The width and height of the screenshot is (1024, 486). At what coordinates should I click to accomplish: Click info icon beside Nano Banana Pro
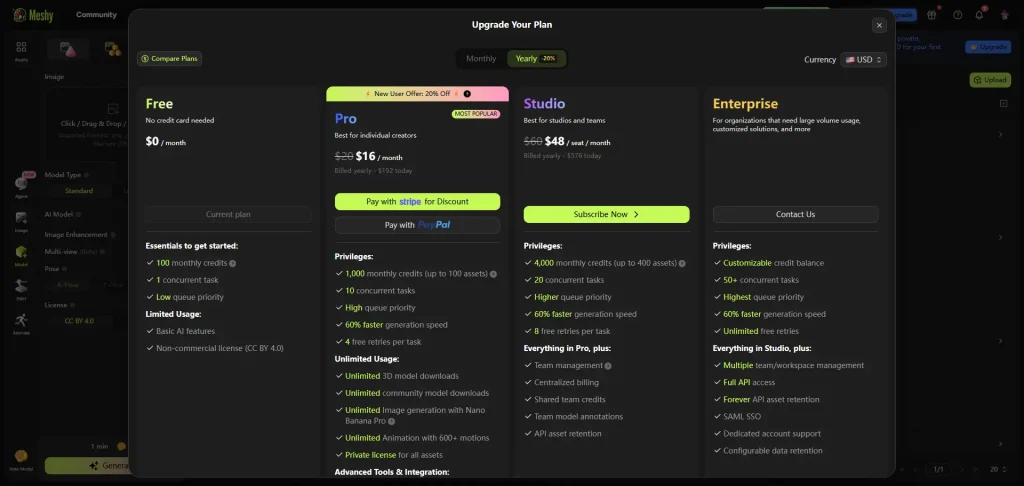click(x=391, y=421)
